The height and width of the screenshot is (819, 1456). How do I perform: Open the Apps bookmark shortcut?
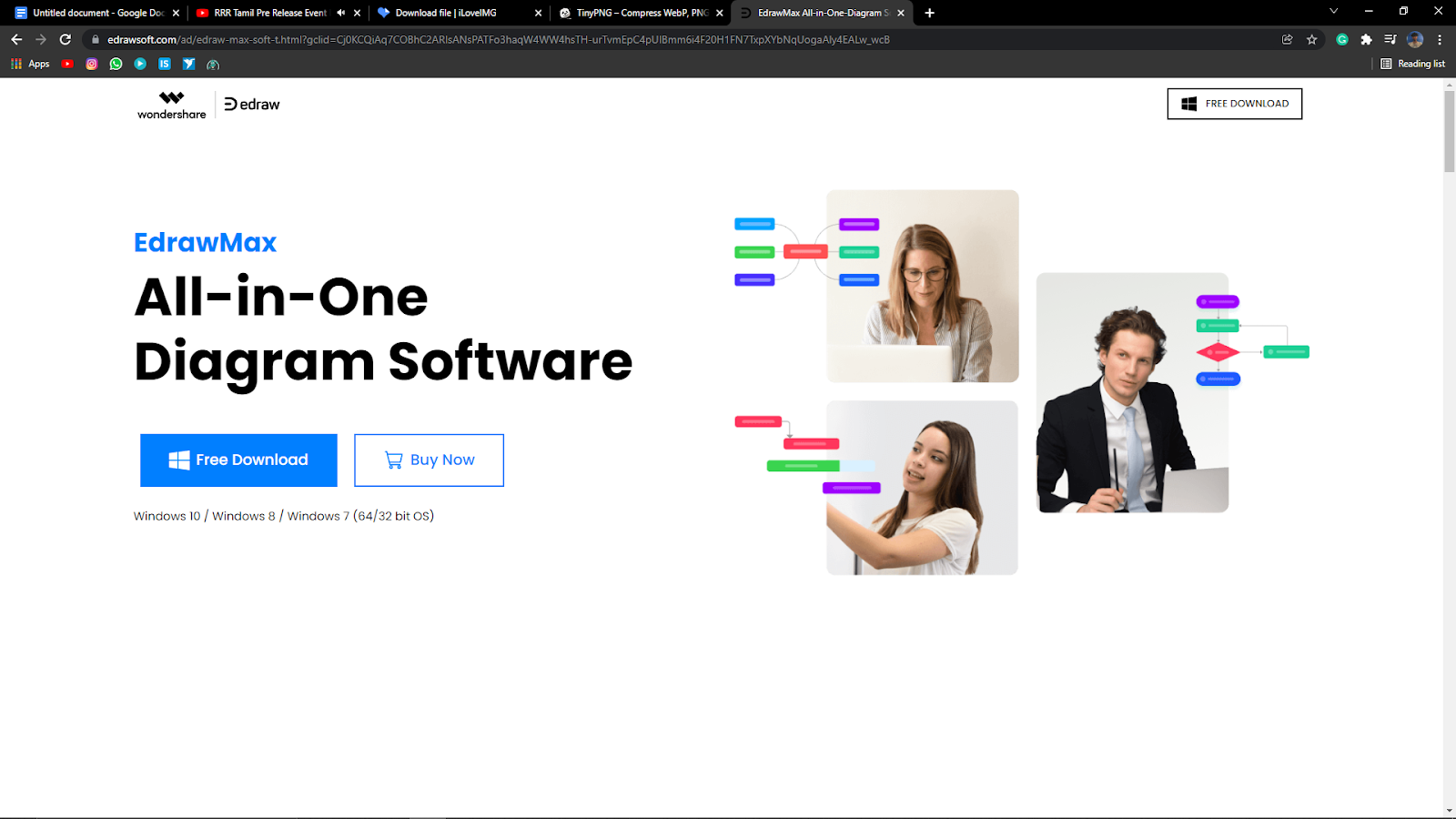tap(30, 64)
